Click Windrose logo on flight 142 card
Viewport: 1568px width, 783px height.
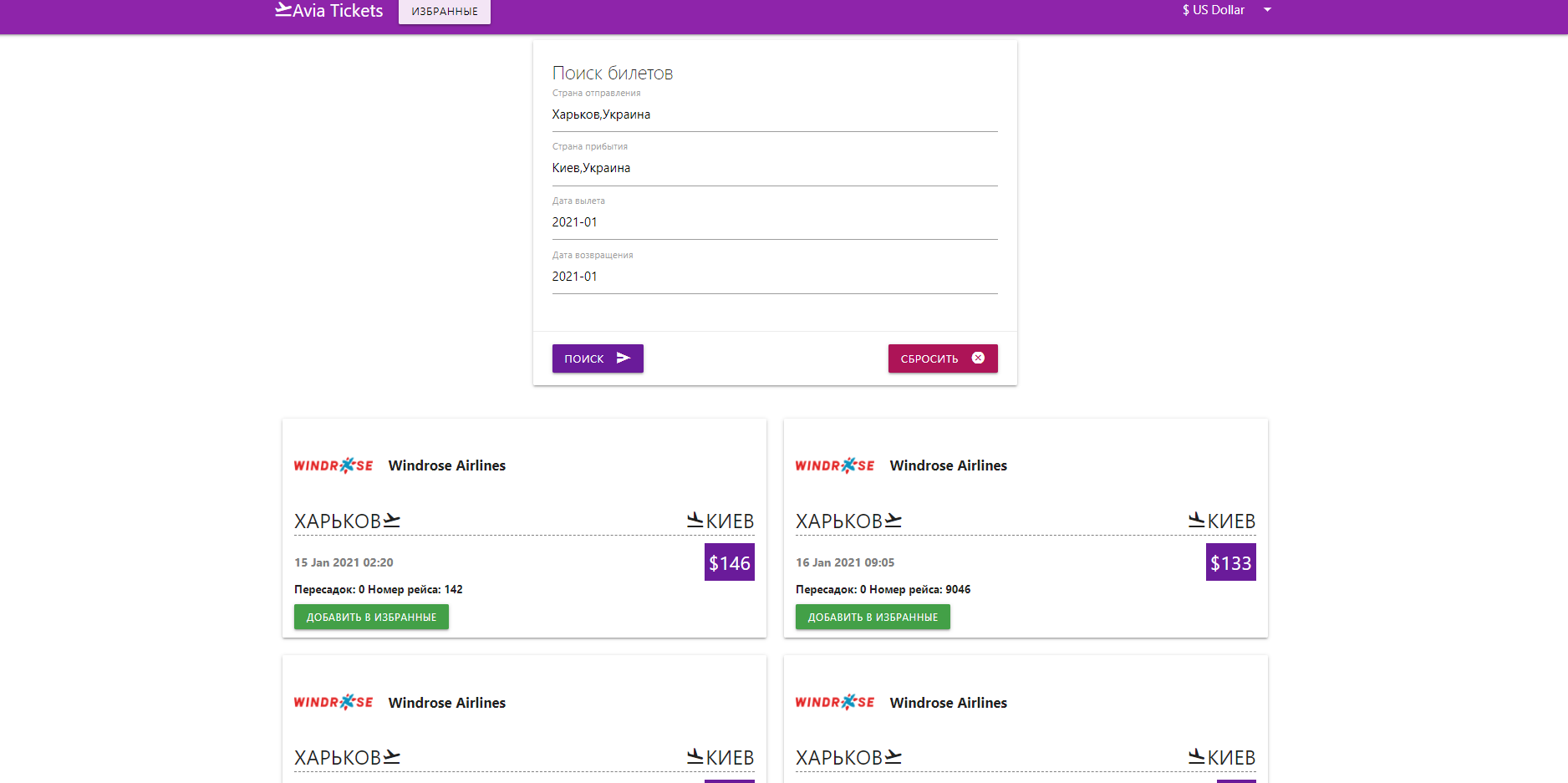[x=333, y=465]
